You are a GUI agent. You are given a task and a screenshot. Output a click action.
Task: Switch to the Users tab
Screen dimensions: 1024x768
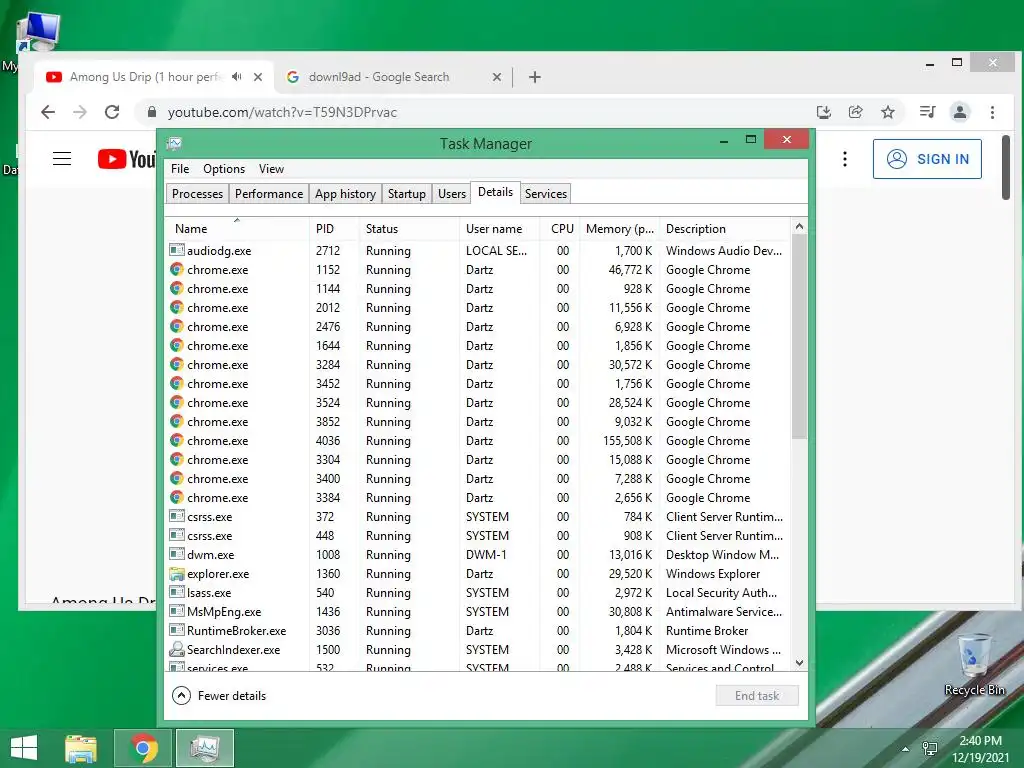(x=452, y=194)
